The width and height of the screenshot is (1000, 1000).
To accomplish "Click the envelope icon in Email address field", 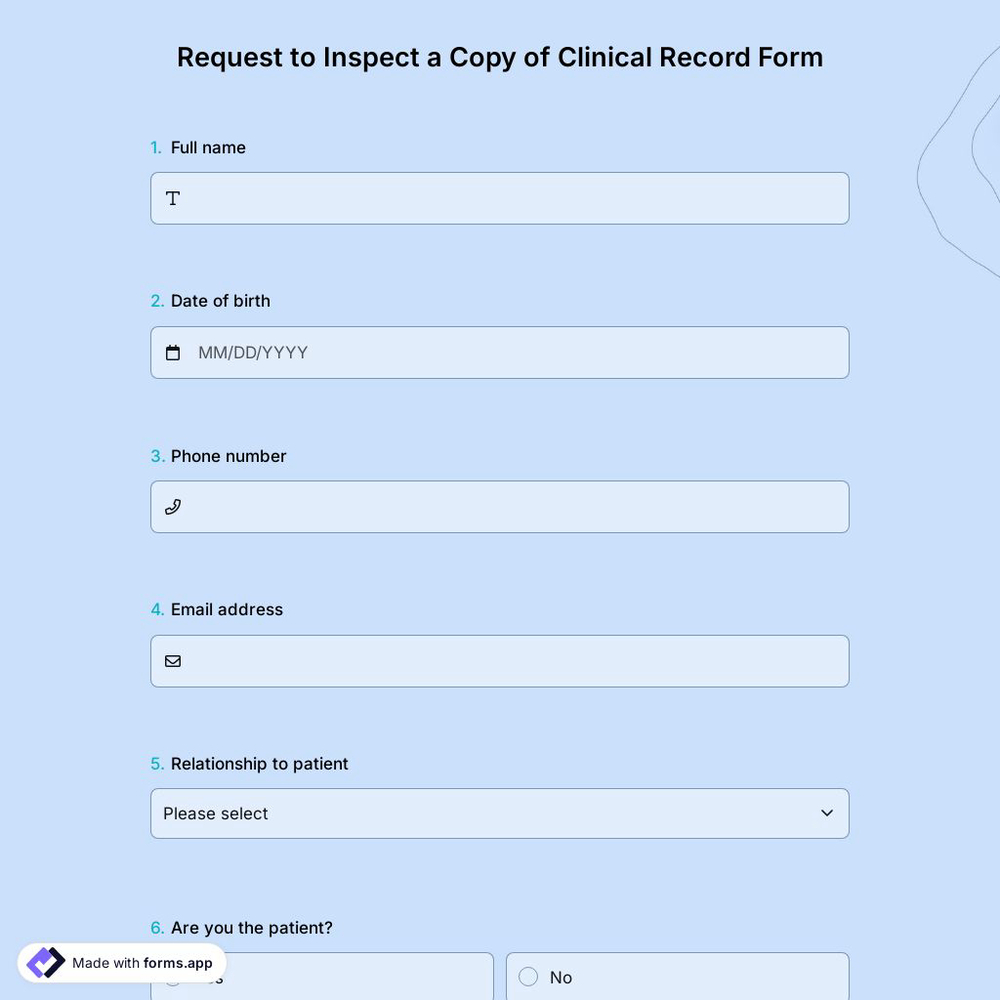I will (172, 660).
